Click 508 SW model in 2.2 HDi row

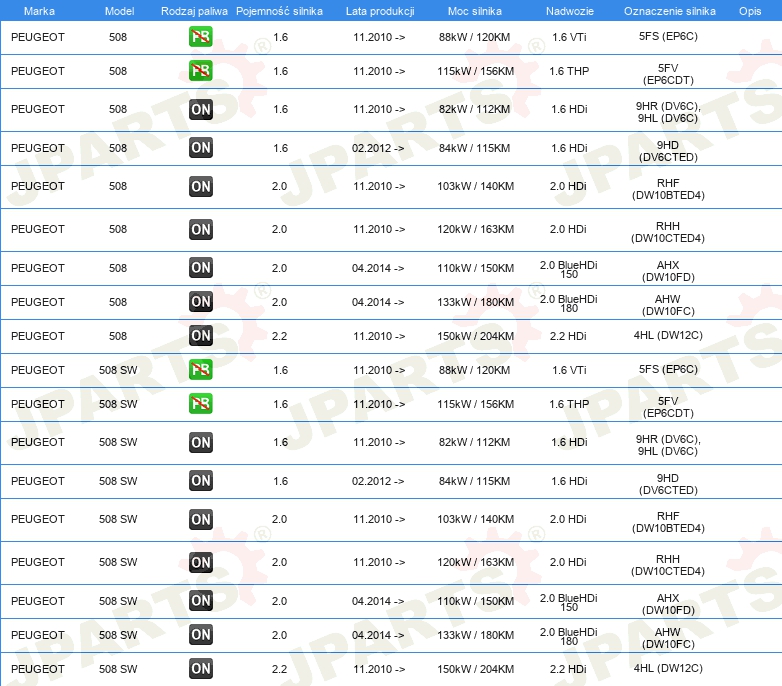point(118,669)
